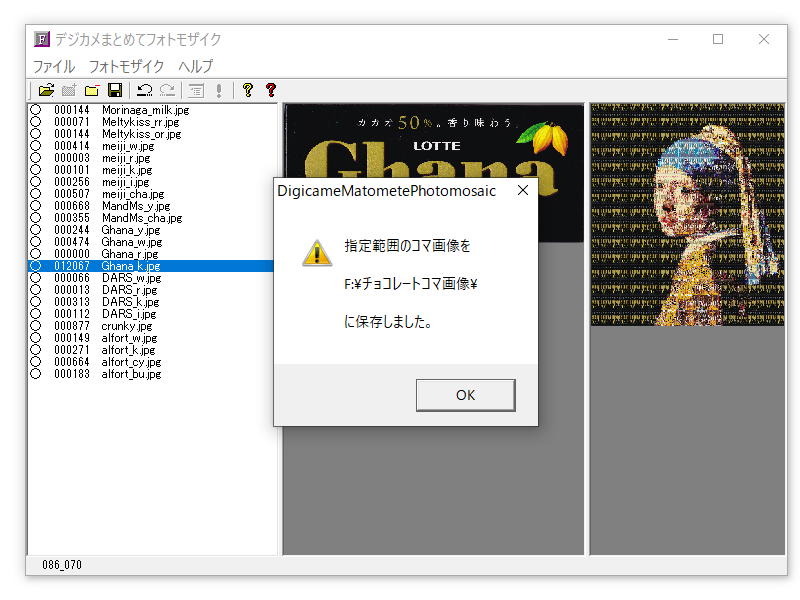Viewport: 800px width, 600px height.
Task: Click the dialog text に保存しました。
Action: click(388, 321)
